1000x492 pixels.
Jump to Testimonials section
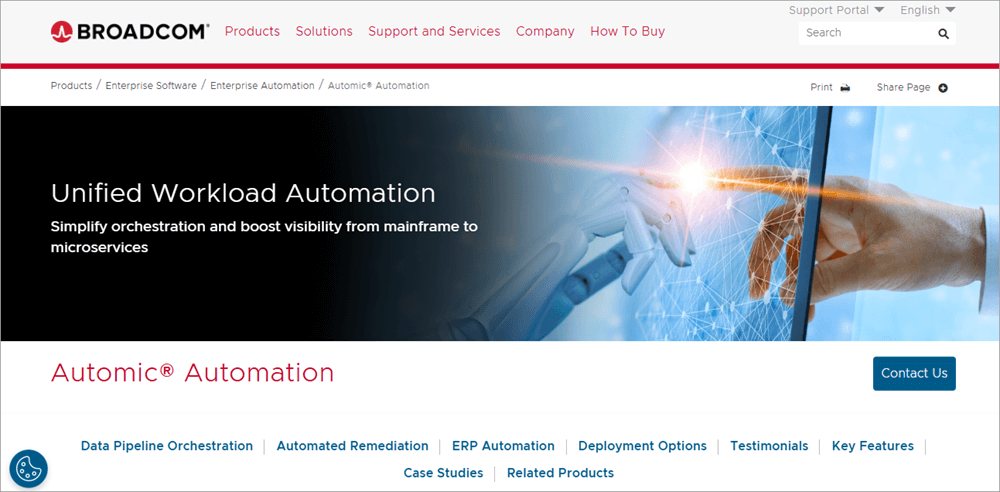[x=769, y=446]
